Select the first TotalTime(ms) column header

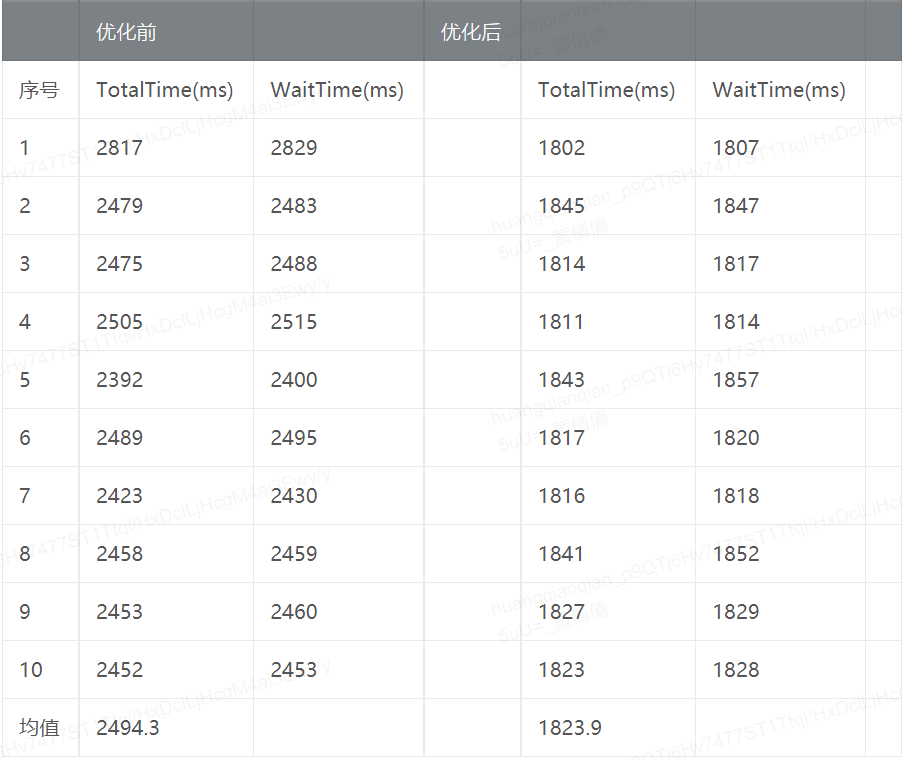(x=166, y=90)
